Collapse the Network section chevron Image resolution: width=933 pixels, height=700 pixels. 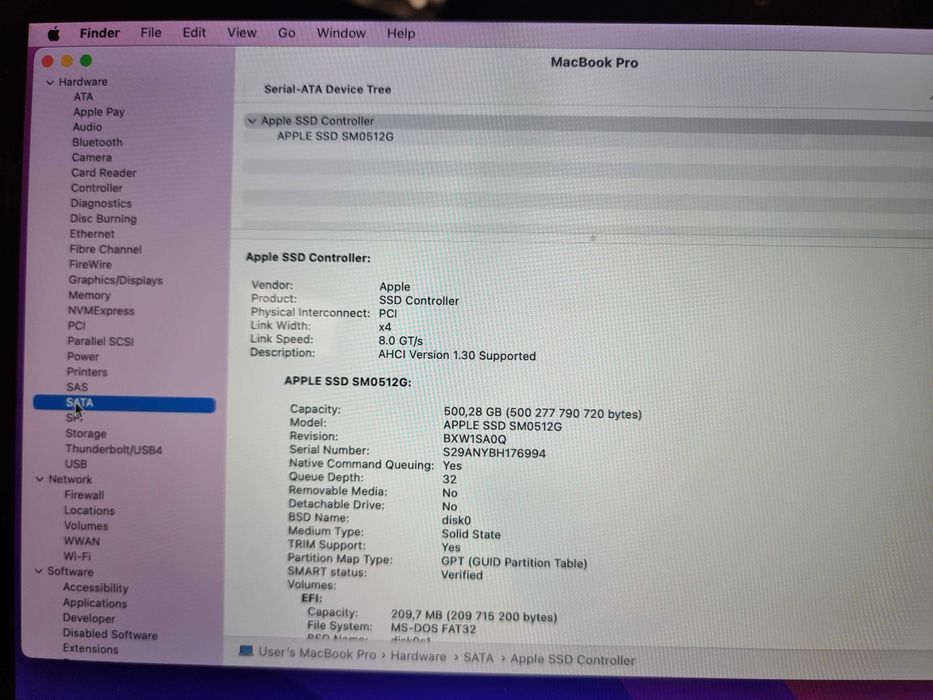point(40,479)
